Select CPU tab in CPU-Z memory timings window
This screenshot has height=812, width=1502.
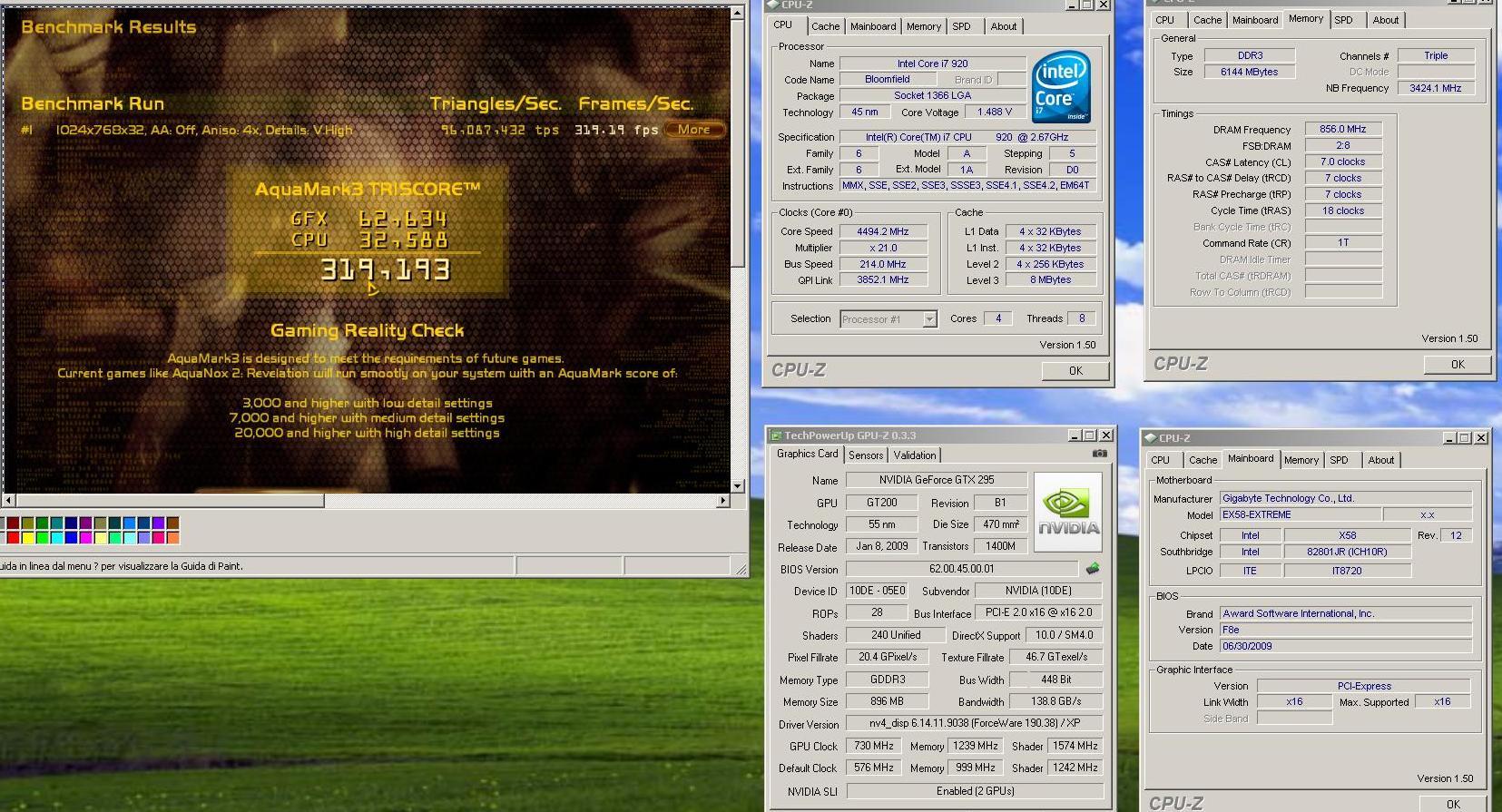click(x=1164, y=20)
